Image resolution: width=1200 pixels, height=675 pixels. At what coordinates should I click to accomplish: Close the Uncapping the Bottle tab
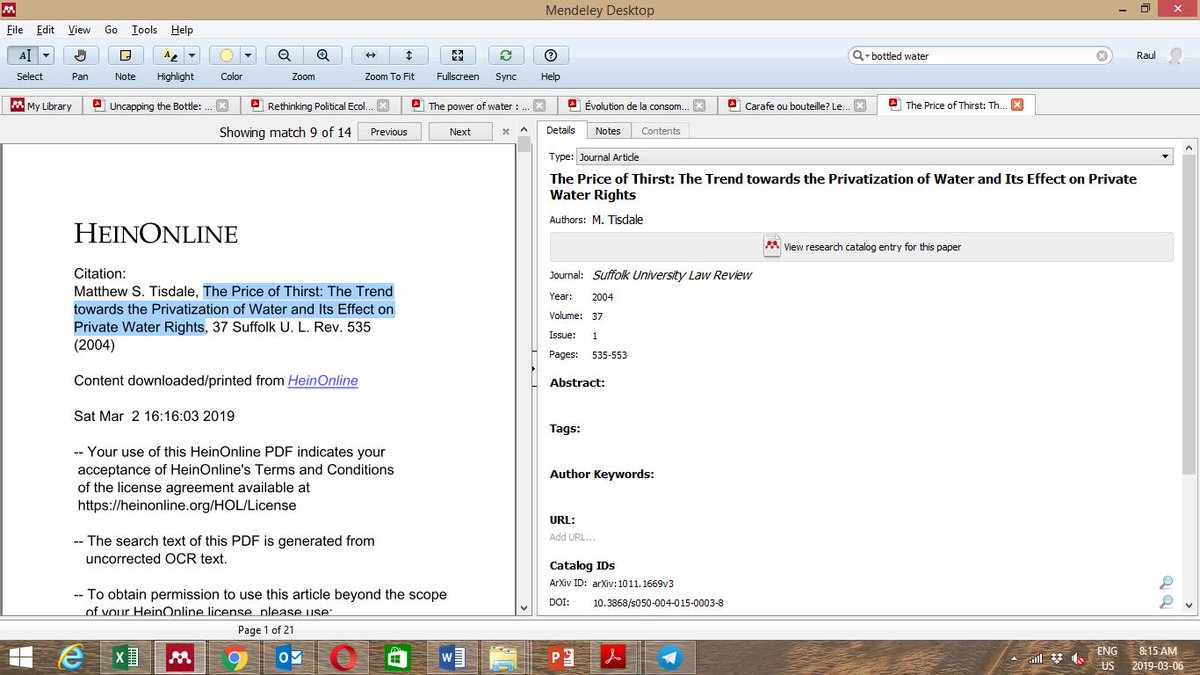pos(222,105)
